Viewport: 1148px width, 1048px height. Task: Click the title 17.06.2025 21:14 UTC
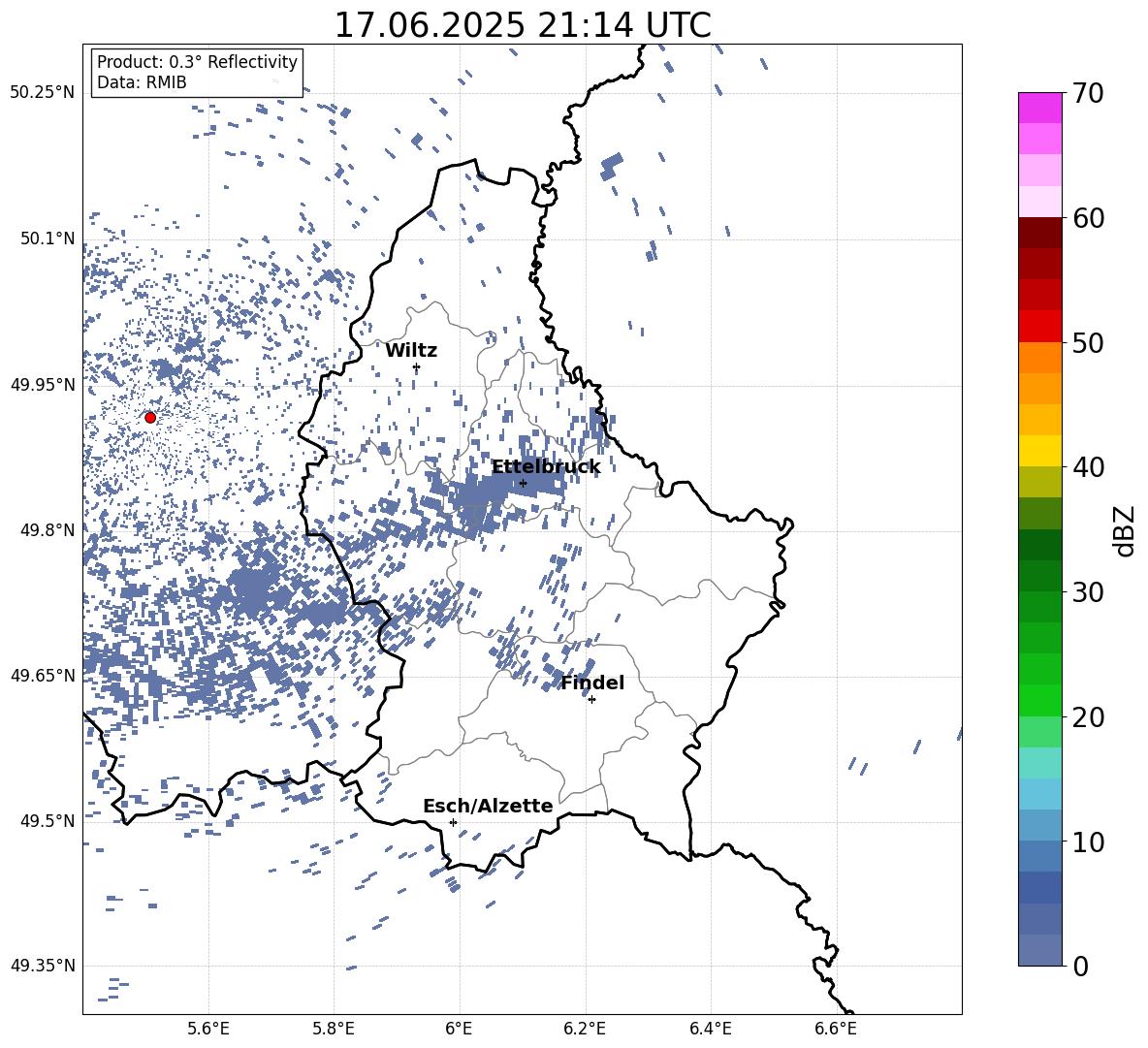(x=523, y=25)
